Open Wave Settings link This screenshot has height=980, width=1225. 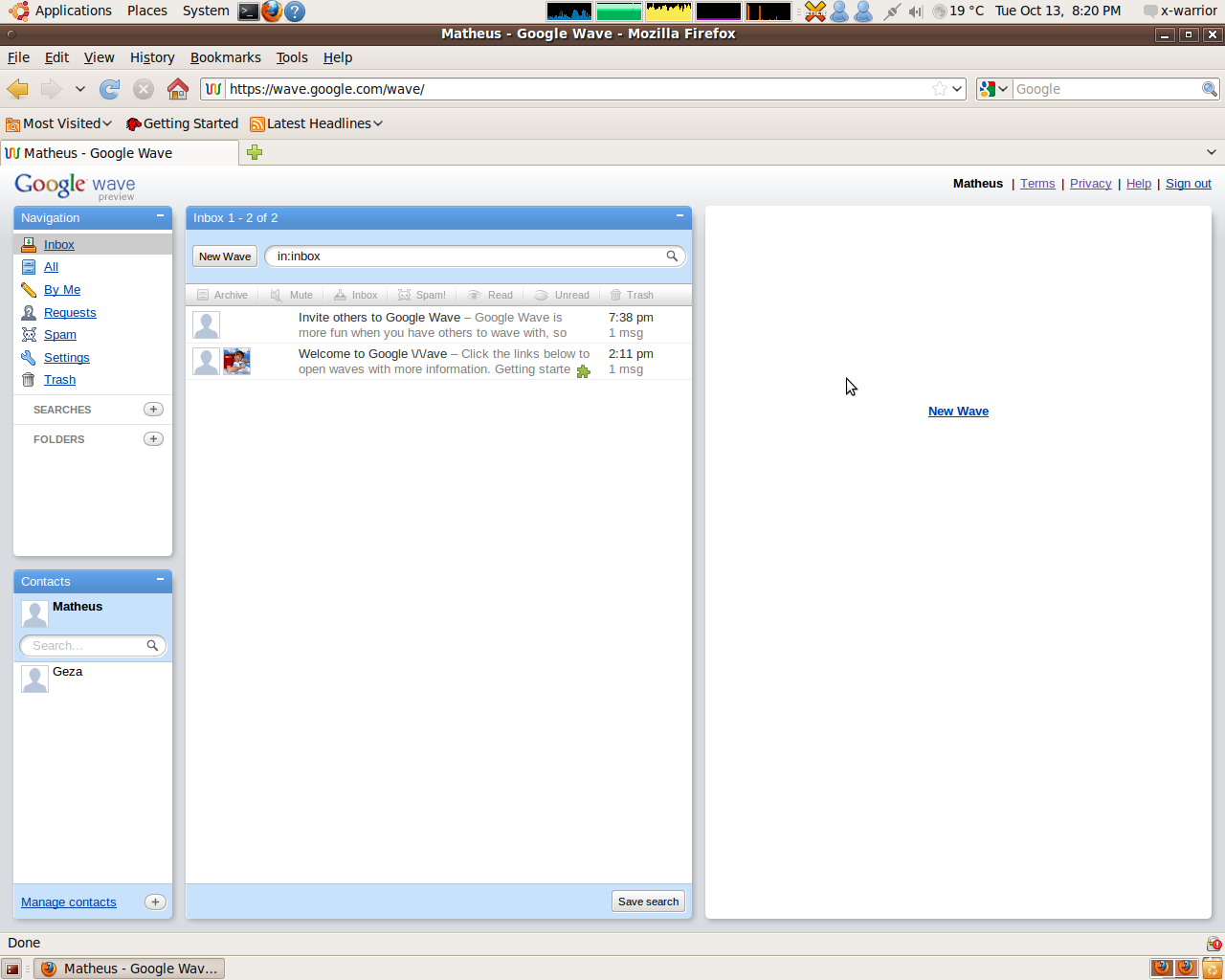click(67, 358)
